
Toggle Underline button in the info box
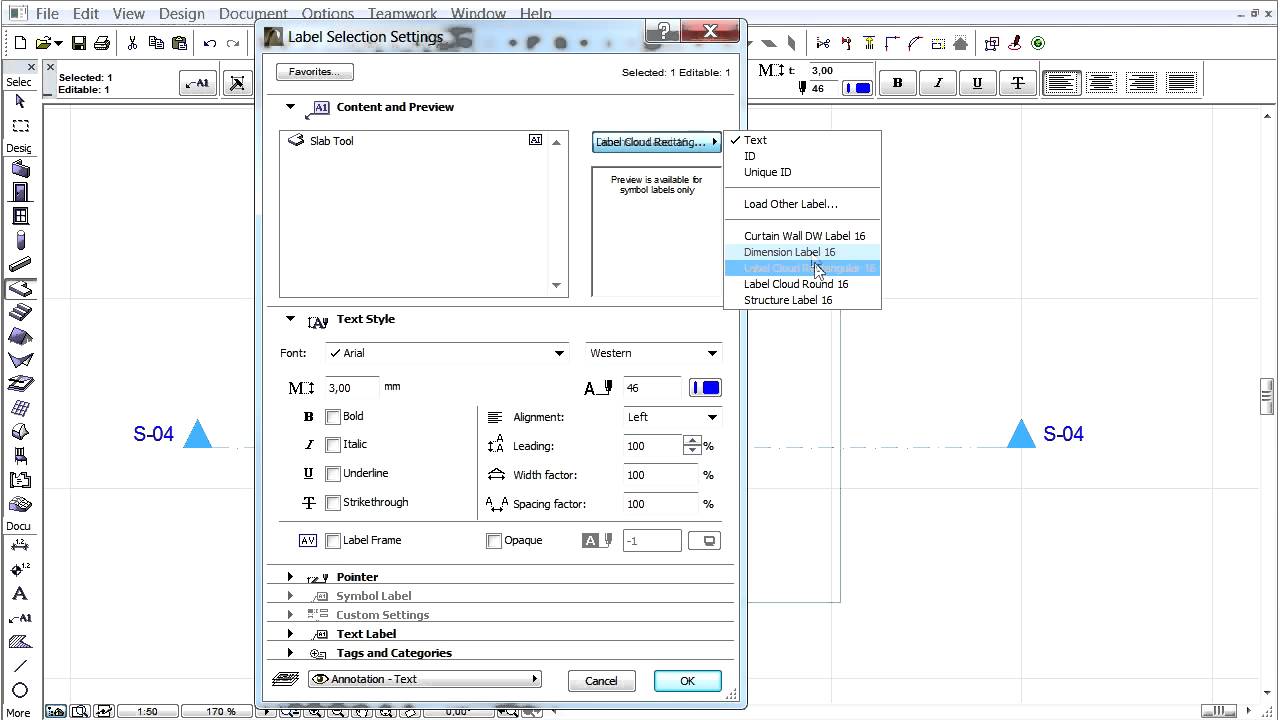(977, 83)
